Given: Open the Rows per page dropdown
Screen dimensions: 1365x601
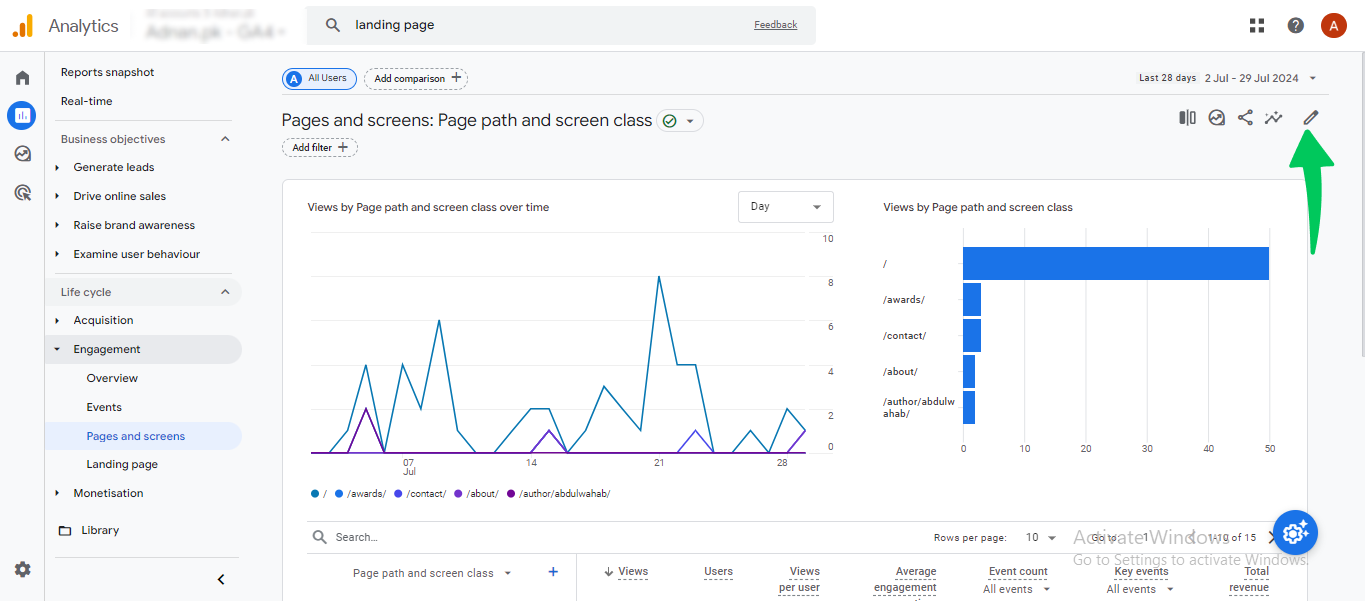Looking at the screenshot, I should (x=1041, y=537).
